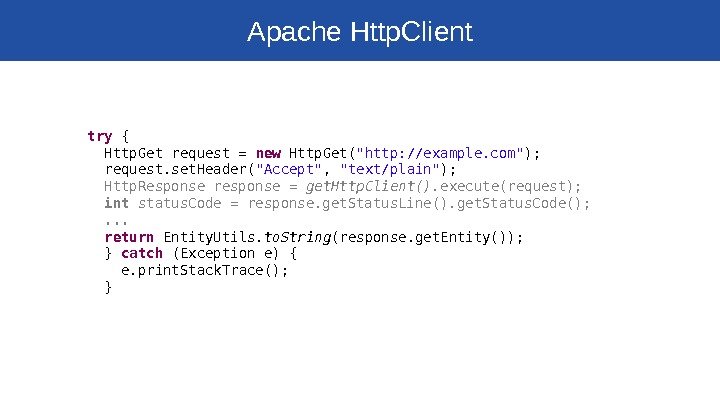Click the final closing brace line
This screenshot has height=405, width=720.
pos(108,287)
